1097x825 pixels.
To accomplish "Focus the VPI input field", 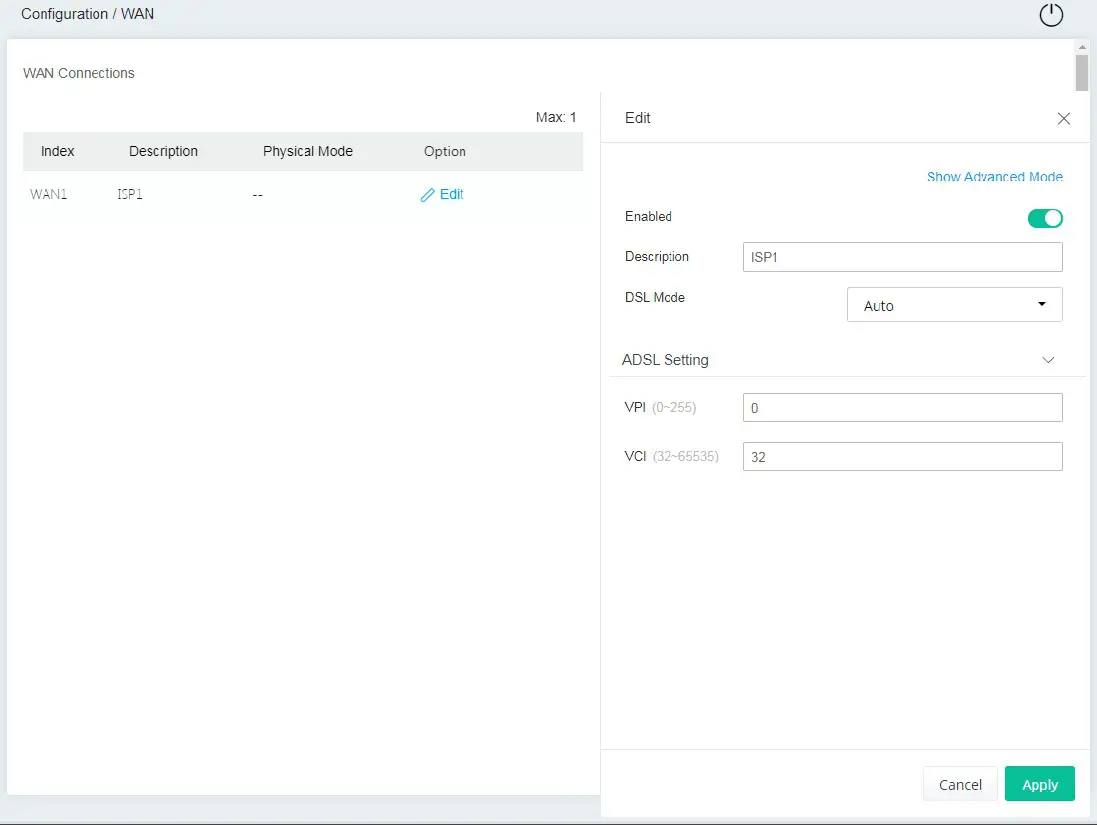I will [x=902, y=408].
